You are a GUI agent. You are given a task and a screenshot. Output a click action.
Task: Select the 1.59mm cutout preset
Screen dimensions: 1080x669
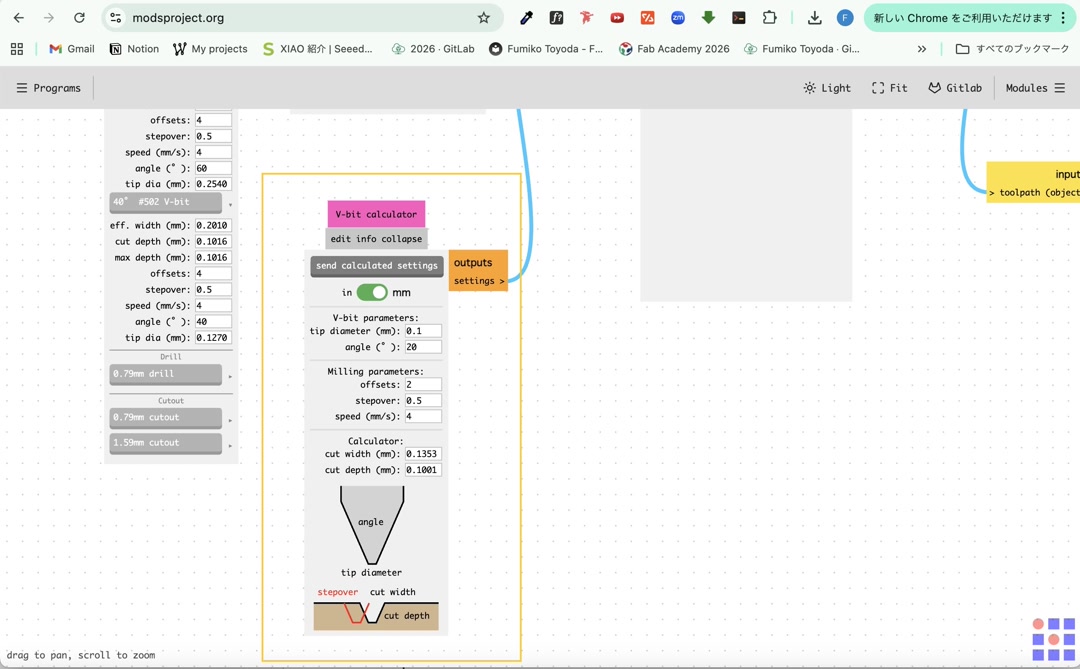click(x=164, y=442)
